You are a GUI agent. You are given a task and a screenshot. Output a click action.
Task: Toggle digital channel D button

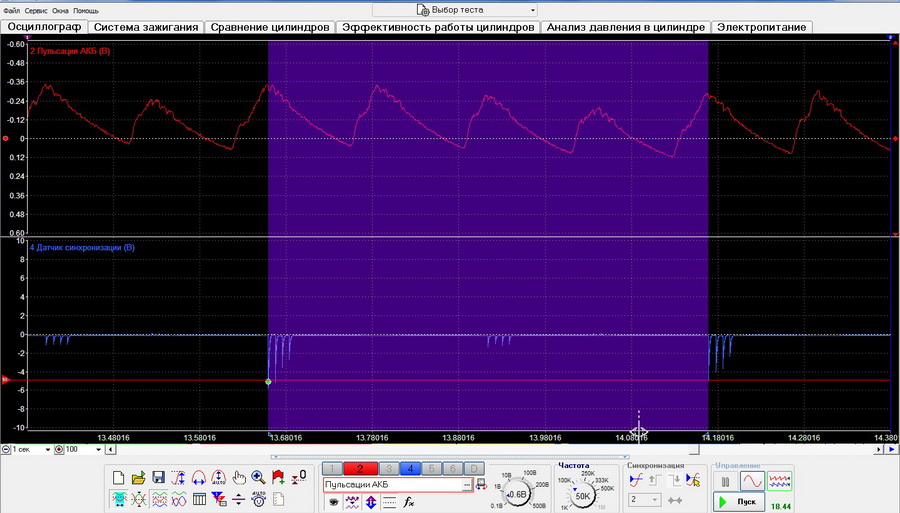pyautogui.click(x=474, y=469)
